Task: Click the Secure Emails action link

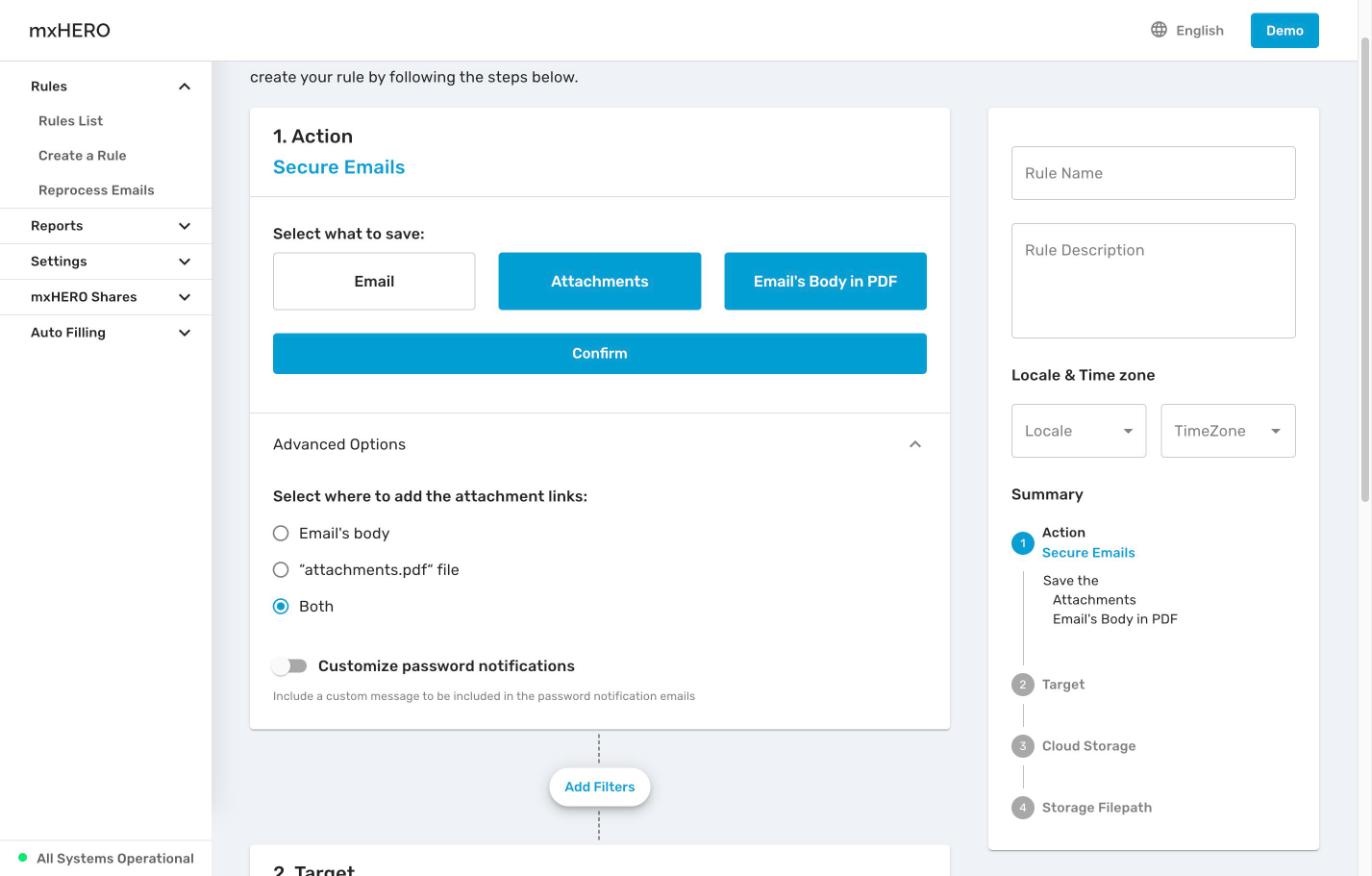Action: (339, 167)
